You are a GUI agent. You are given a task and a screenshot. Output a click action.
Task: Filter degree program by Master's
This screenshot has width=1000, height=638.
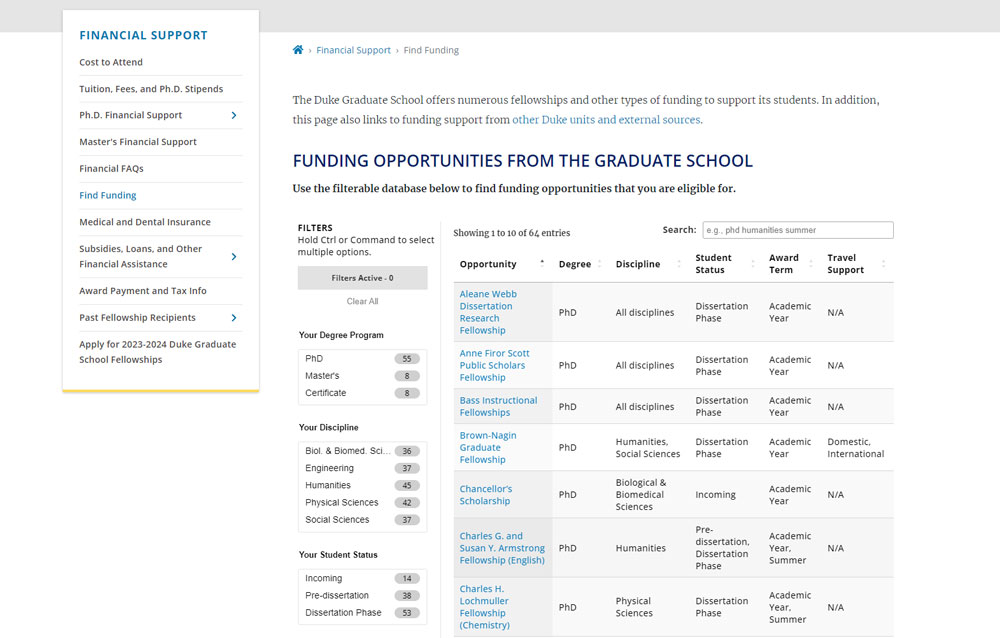(x=362, y=376)
